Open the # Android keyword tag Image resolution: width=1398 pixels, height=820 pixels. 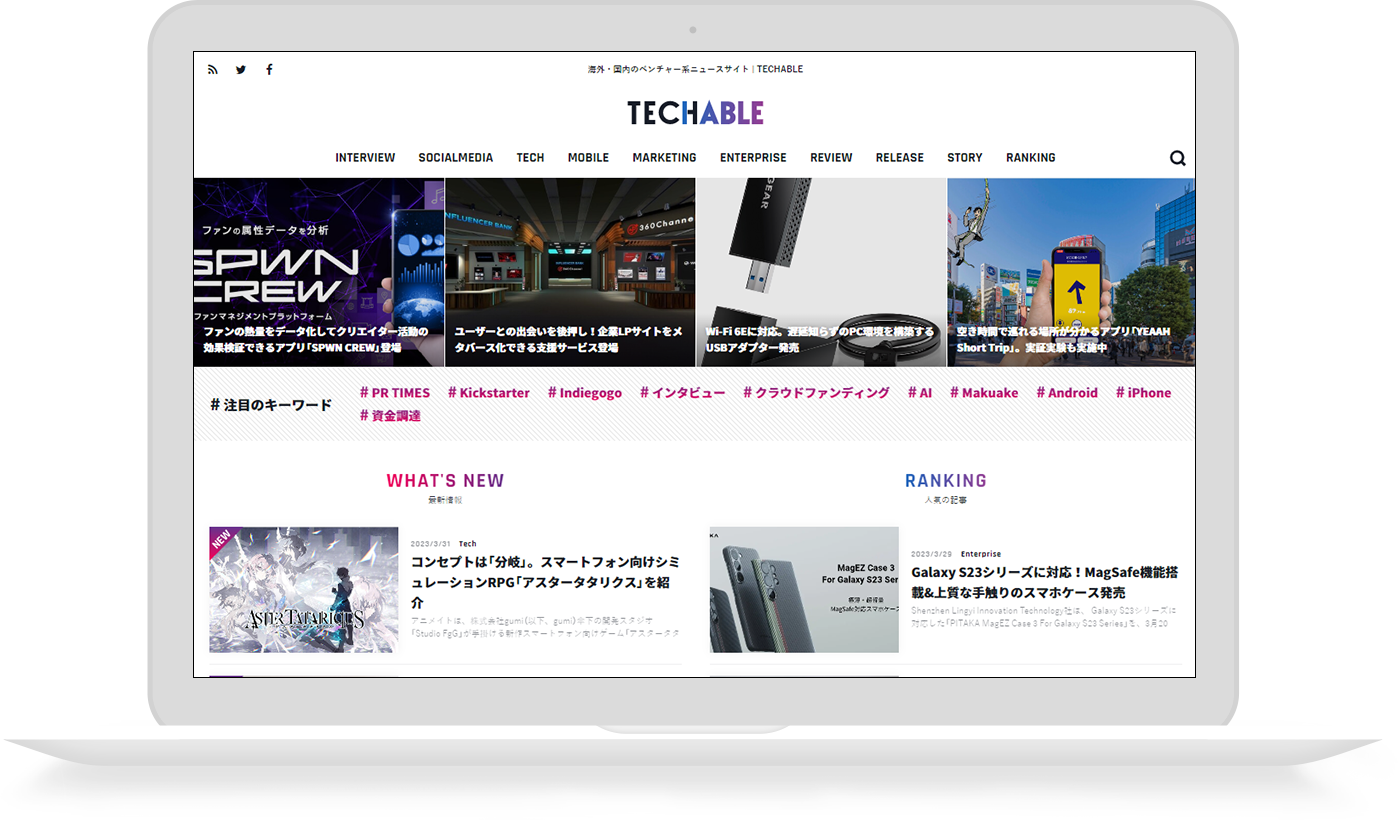(x=1067, y=393)
